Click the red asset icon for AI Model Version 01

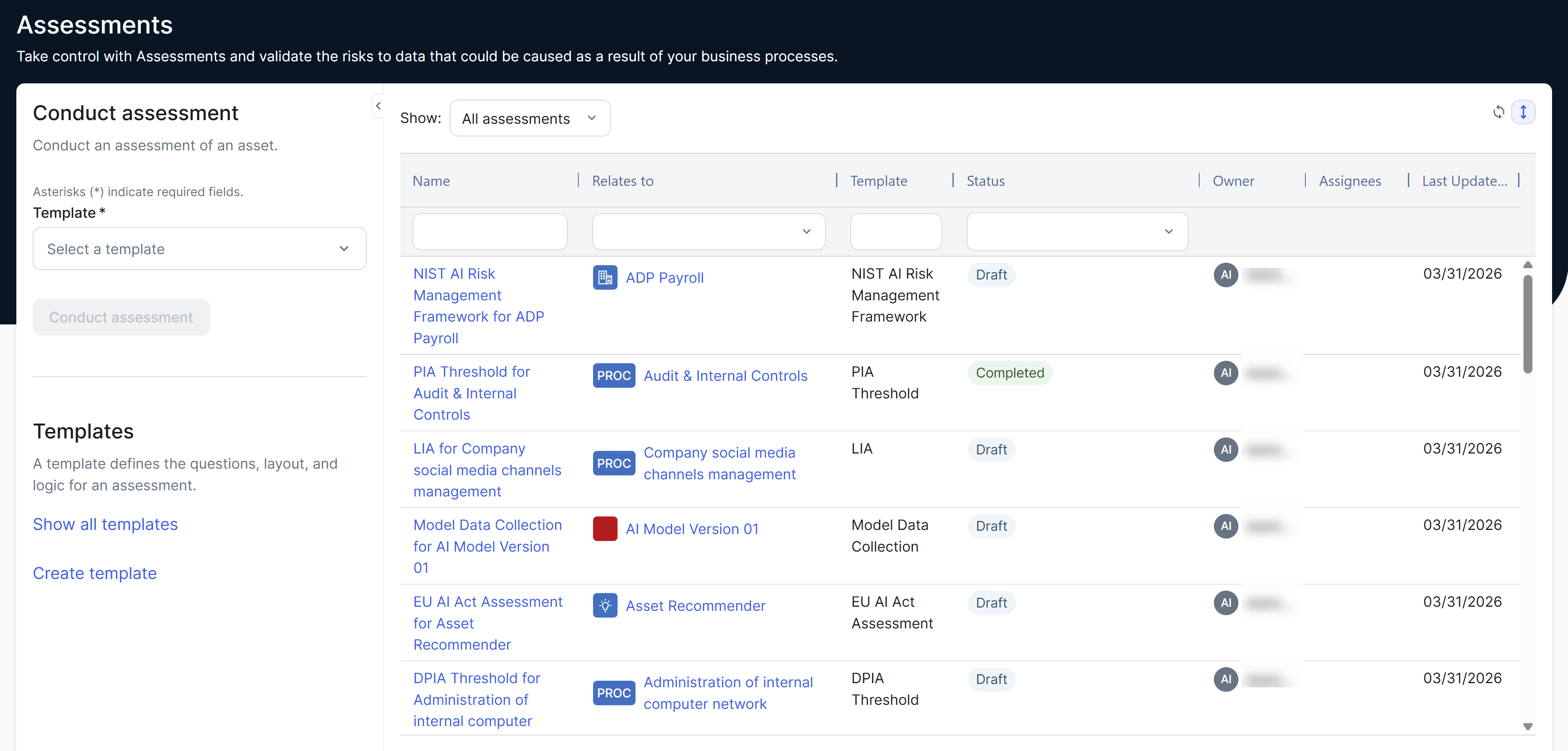point(604,529)
